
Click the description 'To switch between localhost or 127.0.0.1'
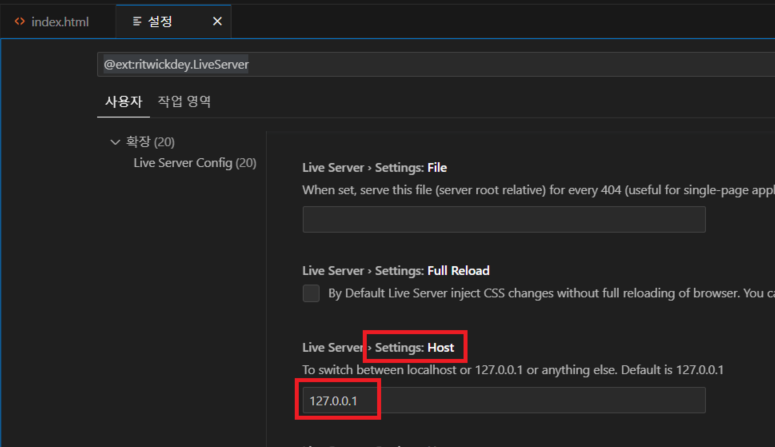pyautogui.click(x=513, y=370)
